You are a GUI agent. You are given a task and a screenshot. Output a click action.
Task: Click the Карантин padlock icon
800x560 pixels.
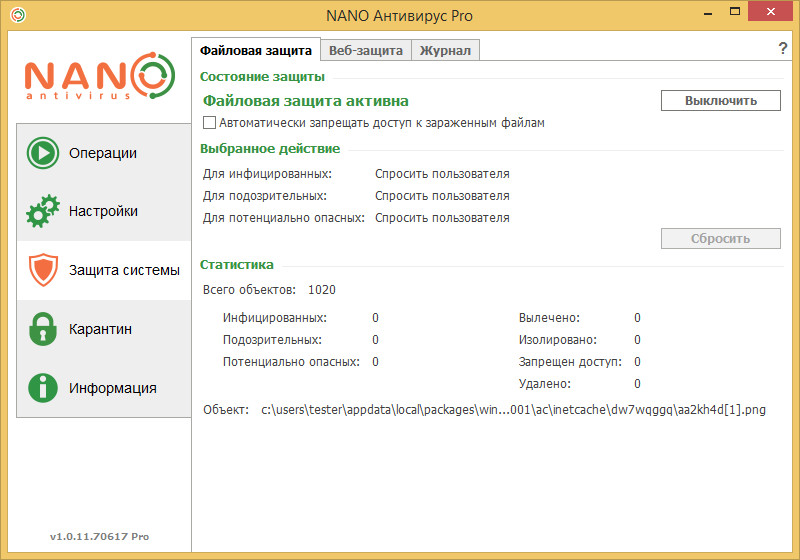click(43, 329)
